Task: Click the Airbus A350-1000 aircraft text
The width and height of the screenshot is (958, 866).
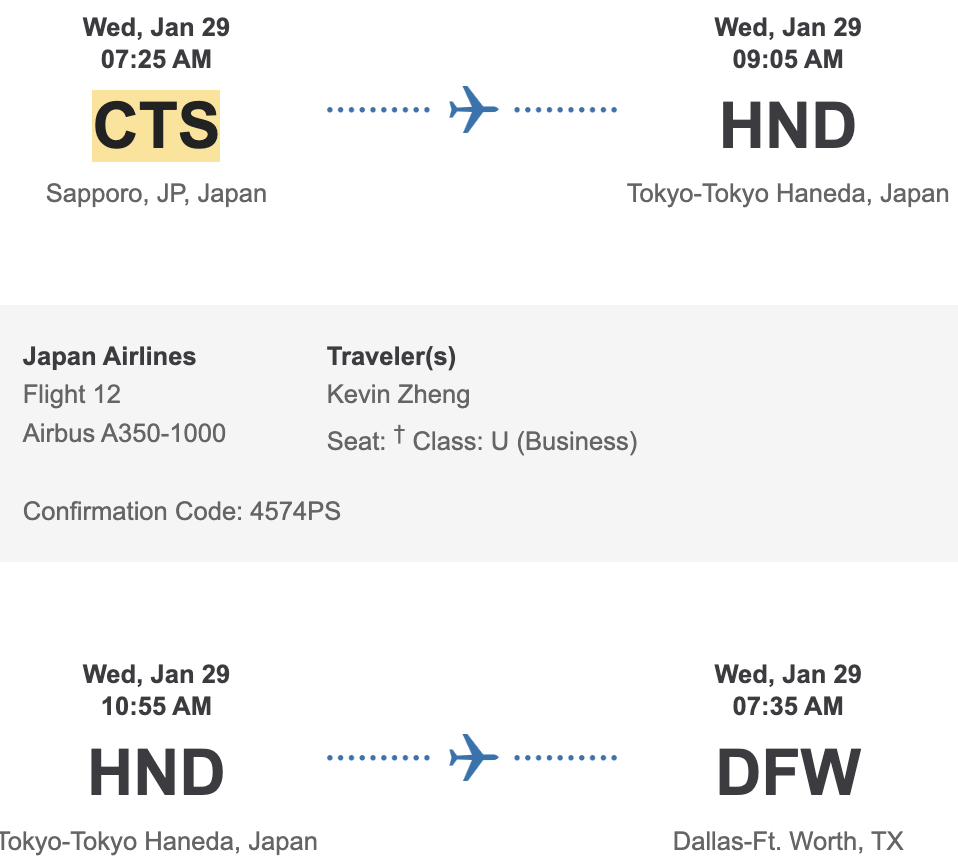Action: 124,434
